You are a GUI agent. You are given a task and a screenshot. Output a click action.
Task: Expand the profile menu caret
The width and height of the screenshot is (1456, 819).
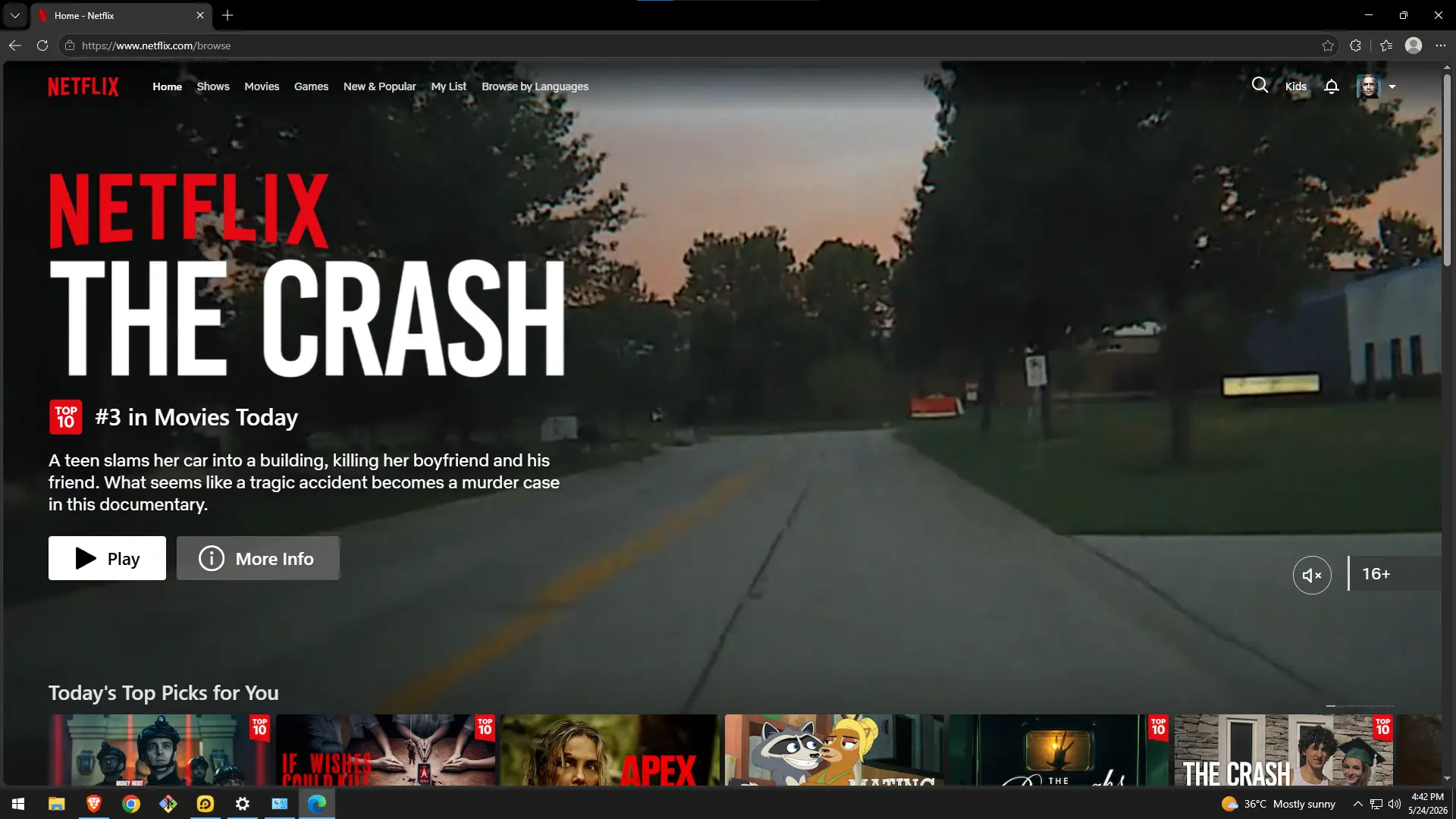1392,86
